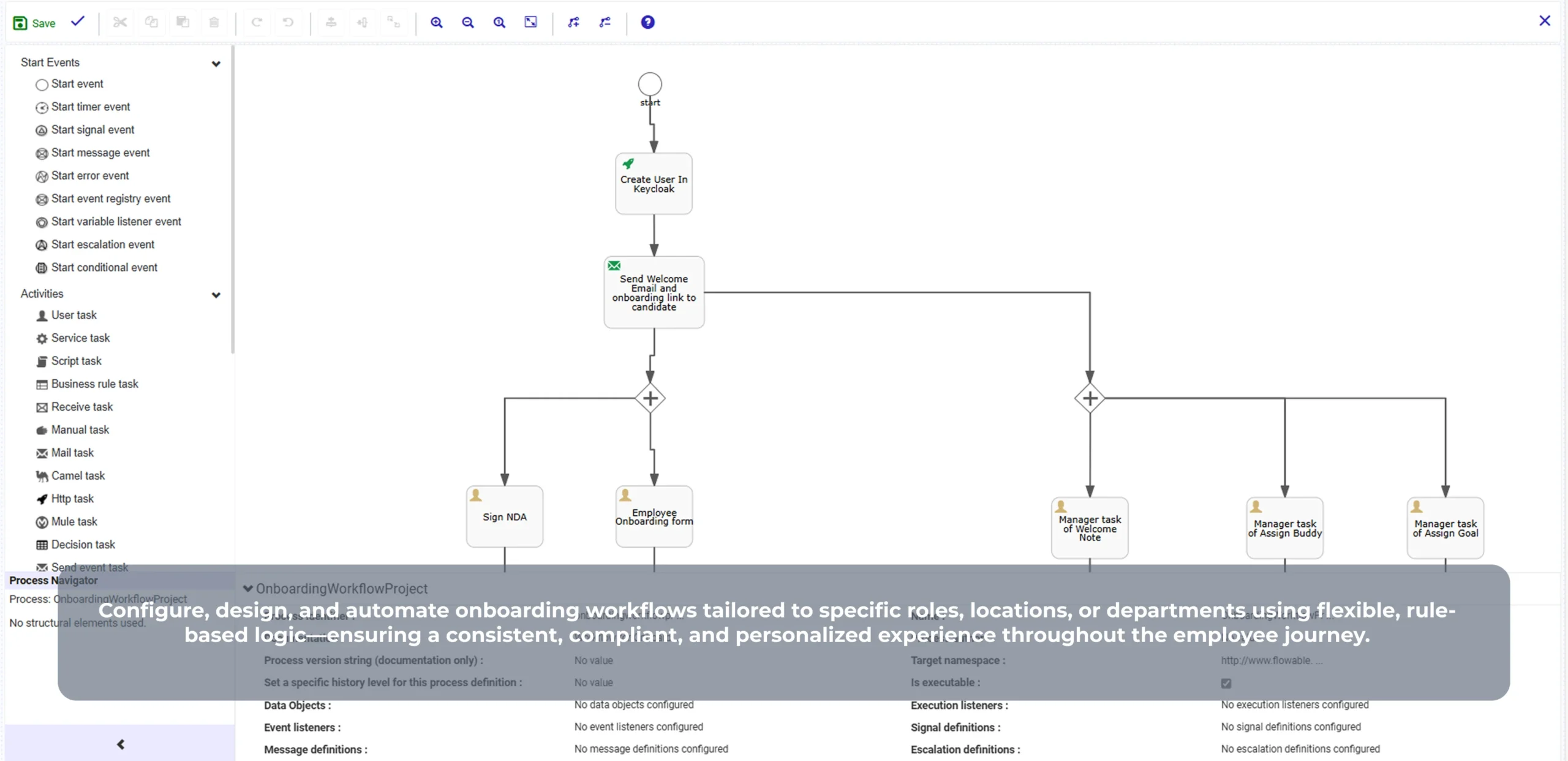
Task: Collapse the left palette panel arrow
Action: click(x=120, y=744)
